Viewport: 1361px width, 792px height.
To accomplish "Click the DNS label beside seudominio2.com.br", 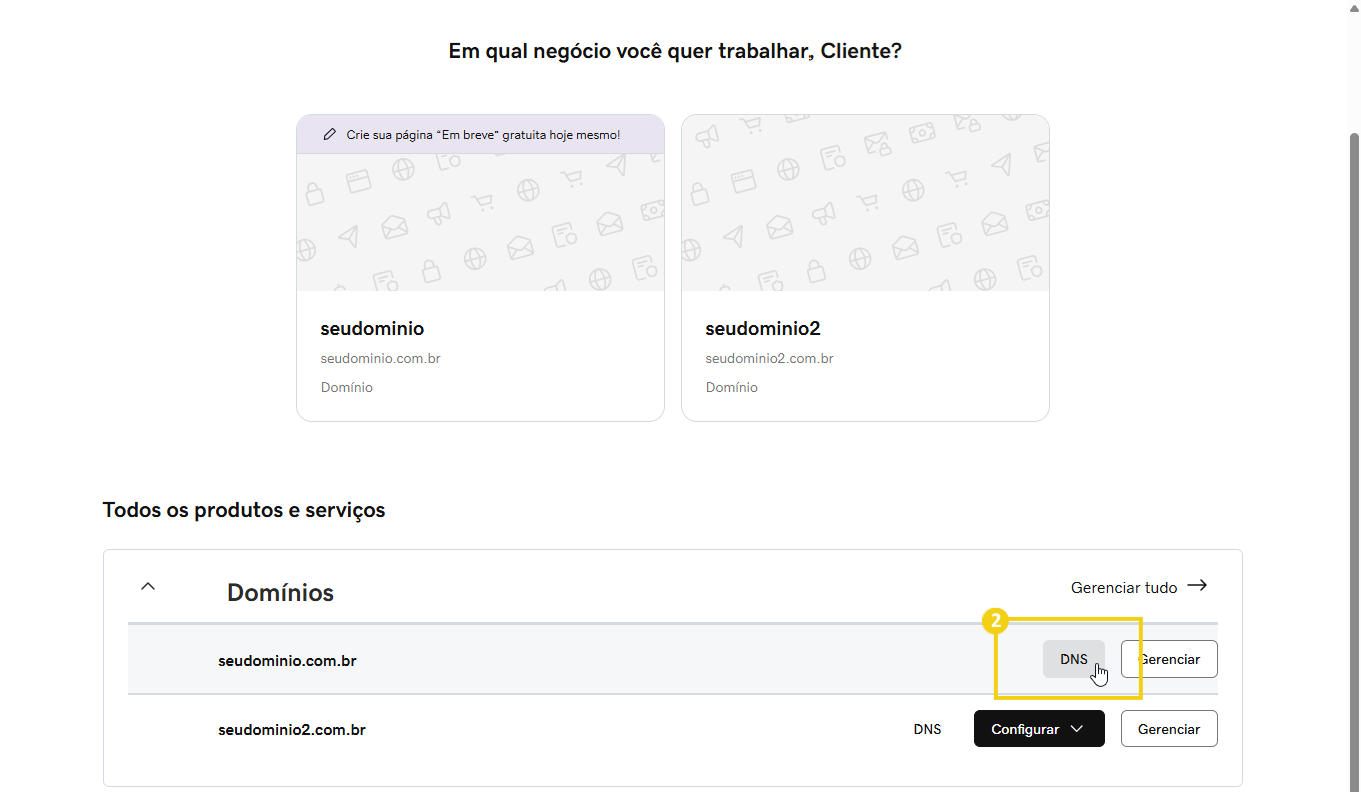I will point(927,728).
